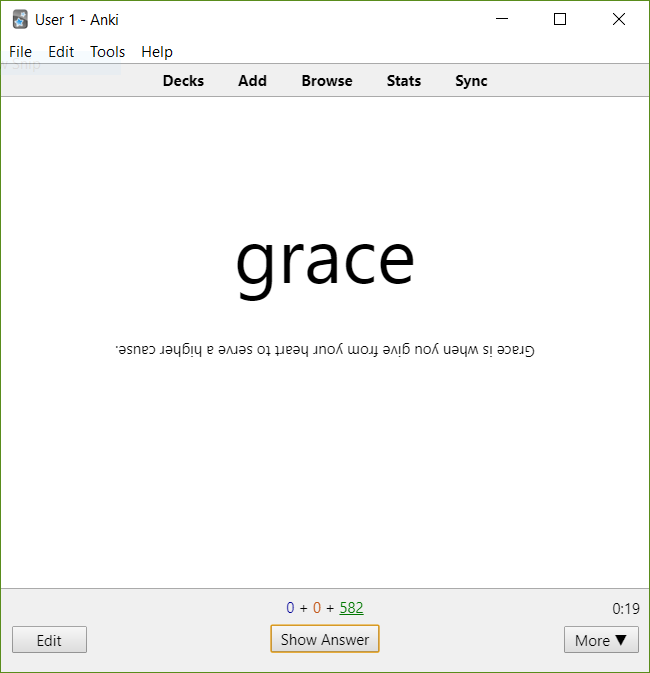650x673 pixels.
Task: Open the File menu
Action: pyautogui.click(x=20, y=52)
